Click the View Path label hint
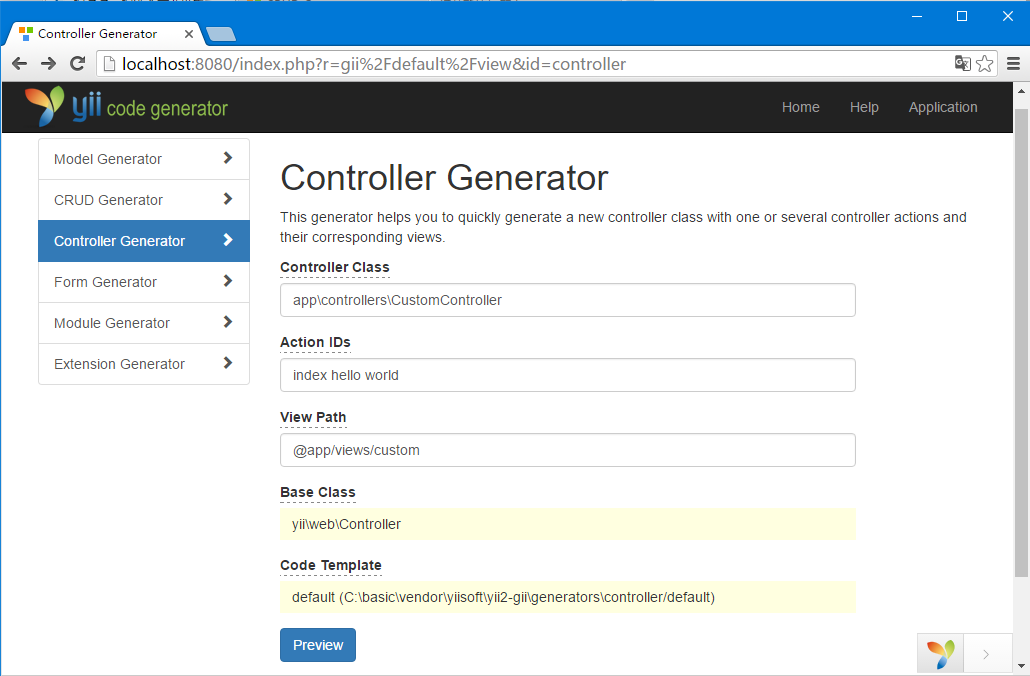Image resolution: width=1030 pixels, height=676 pixels. 313,417
